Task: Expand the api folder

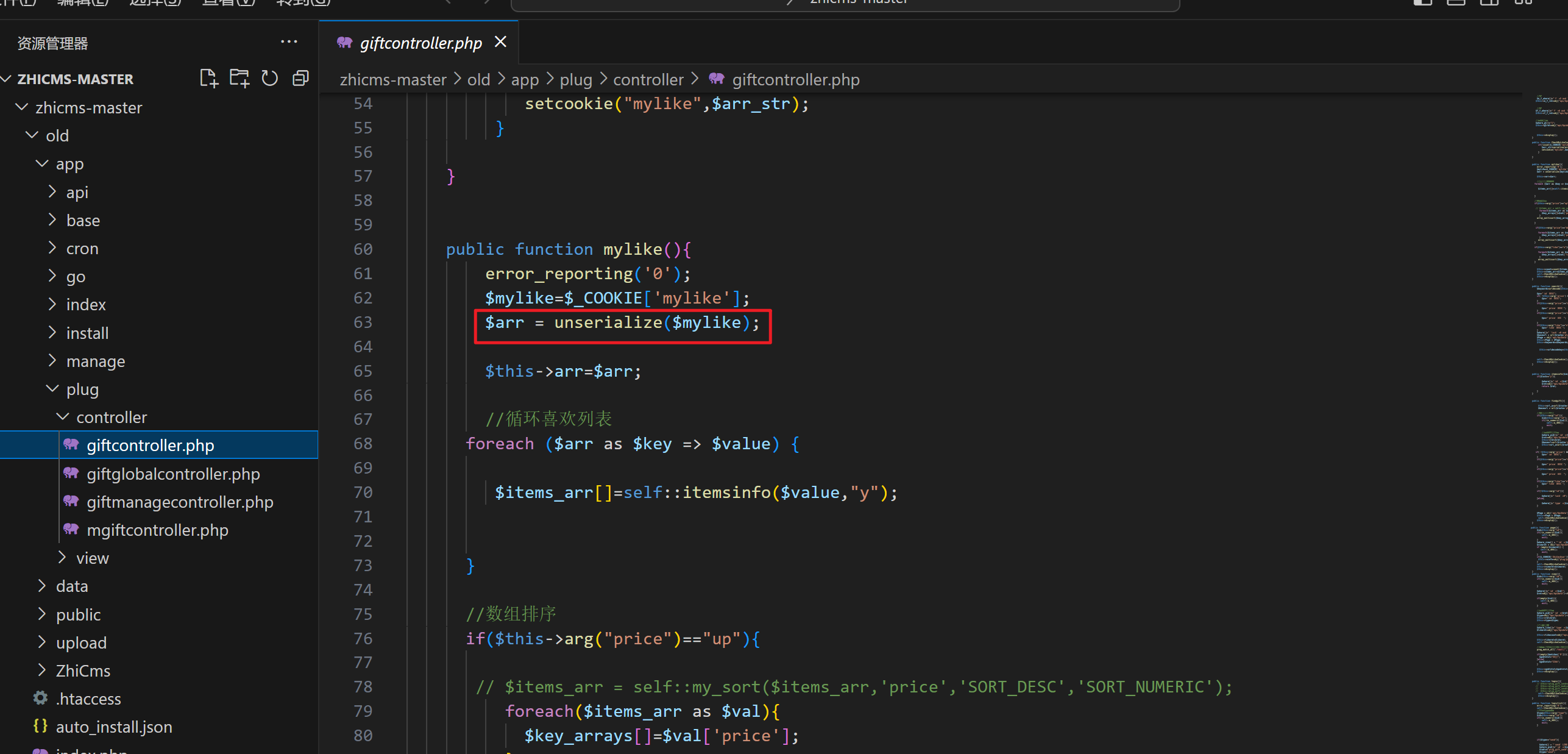Action: [x=52, y=192]
